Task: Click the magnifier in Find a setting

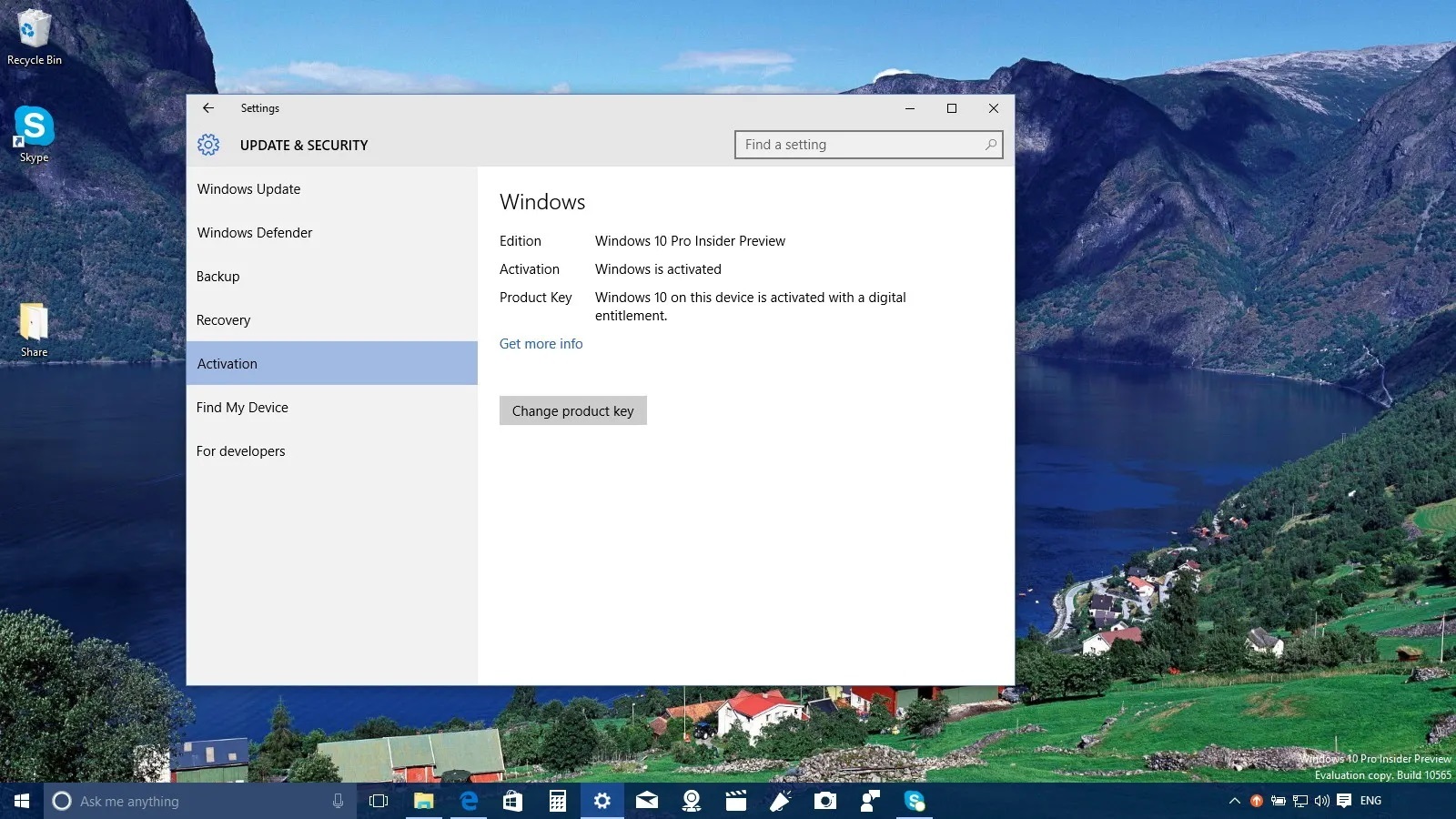Action: point(991,145)
